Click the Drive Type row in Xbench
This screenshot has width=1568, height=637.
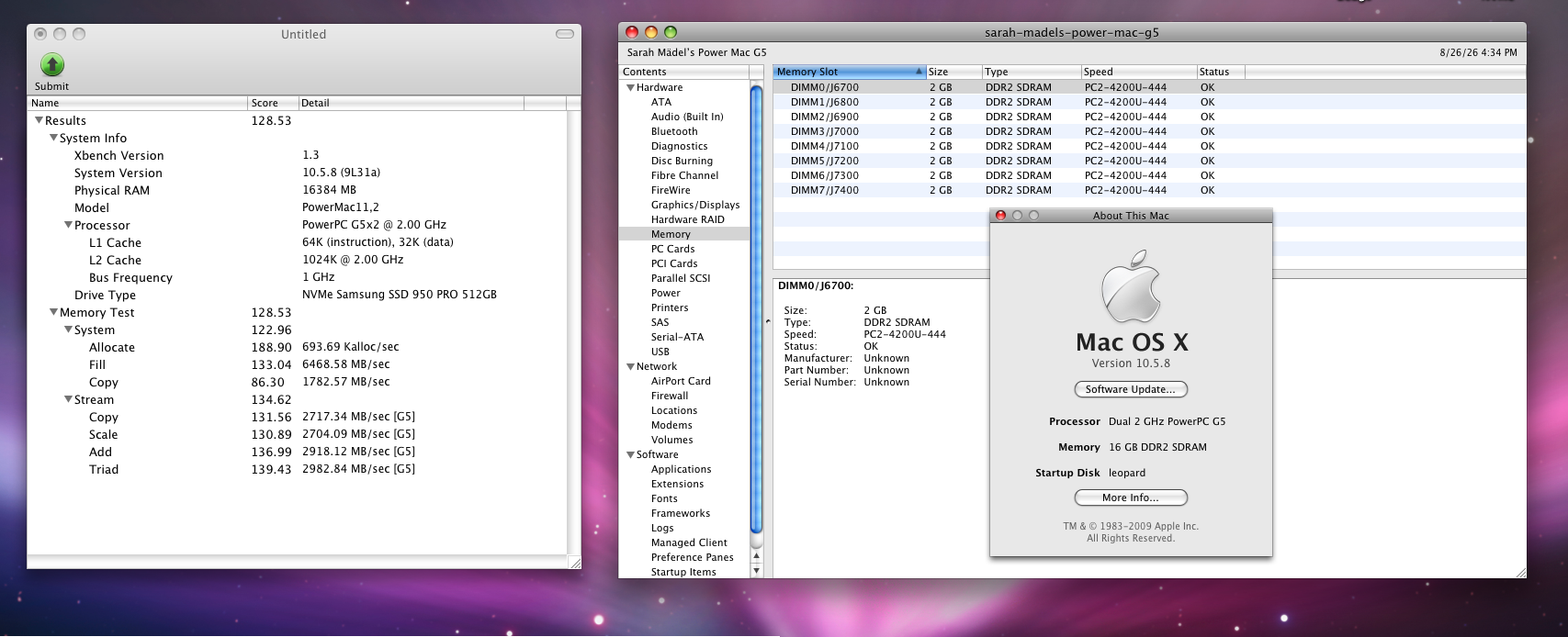tap(299, 295)
